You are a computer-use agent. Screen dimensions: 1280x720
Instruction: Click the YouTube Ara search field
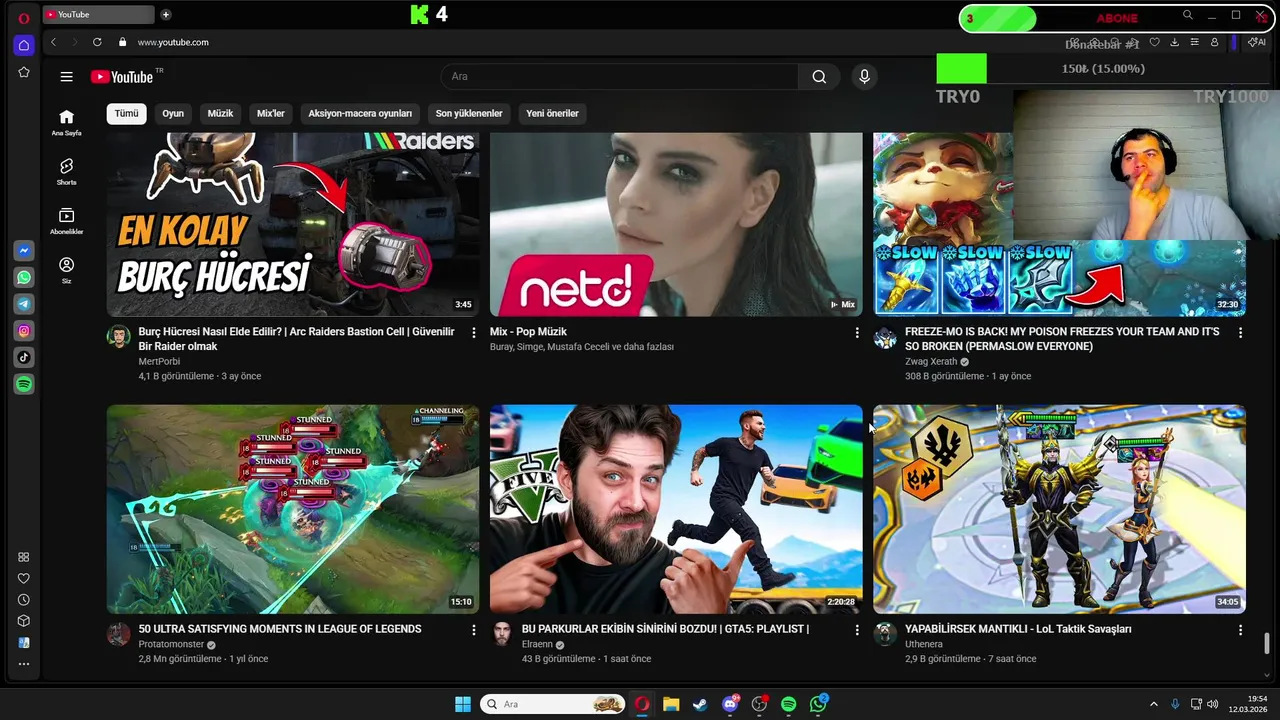coord(620,77)
